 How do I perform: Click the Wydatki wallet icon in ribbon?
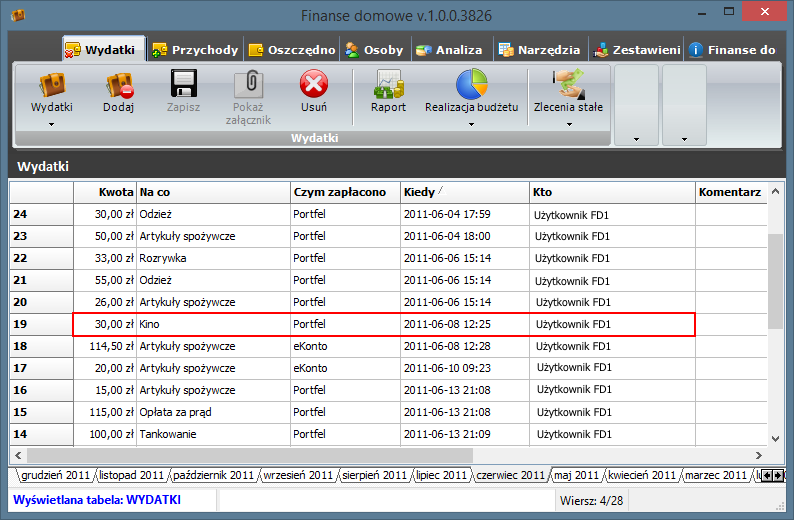[51, 85]
